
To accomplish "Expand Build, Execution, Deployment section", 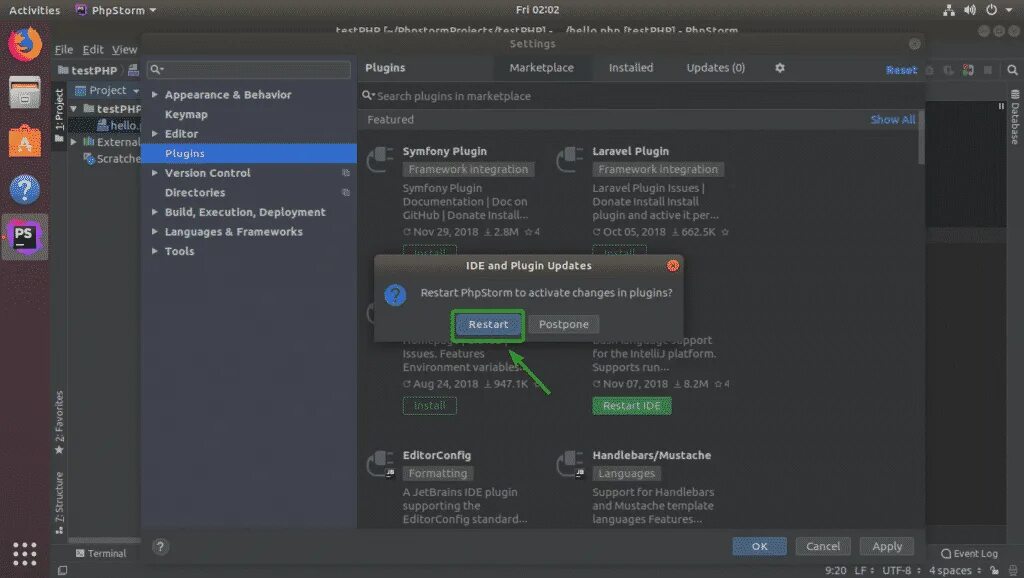I will tap(155, 212).
